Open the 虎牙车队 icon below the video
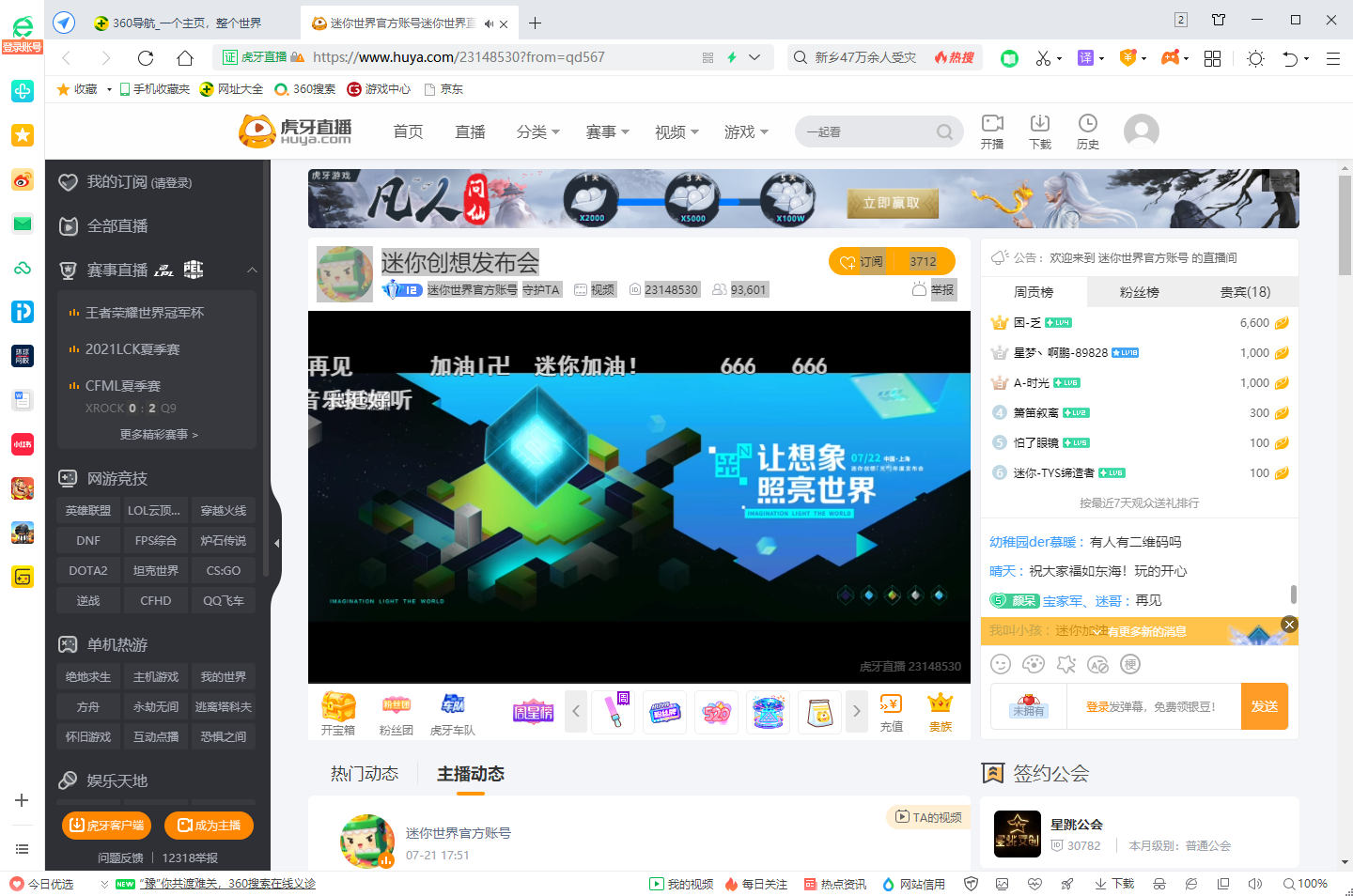1353x896 pixels. tap(453, 705)
